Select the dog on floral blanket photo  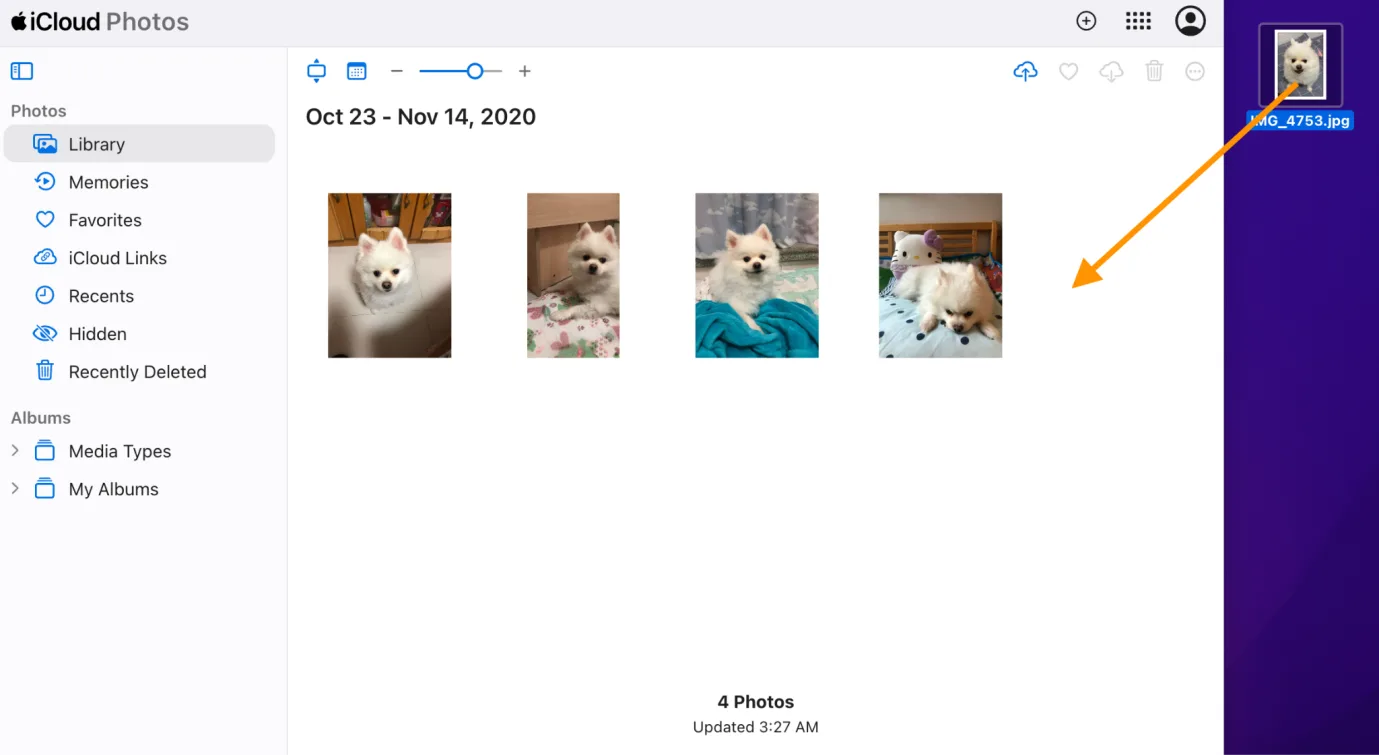(573, 275)
